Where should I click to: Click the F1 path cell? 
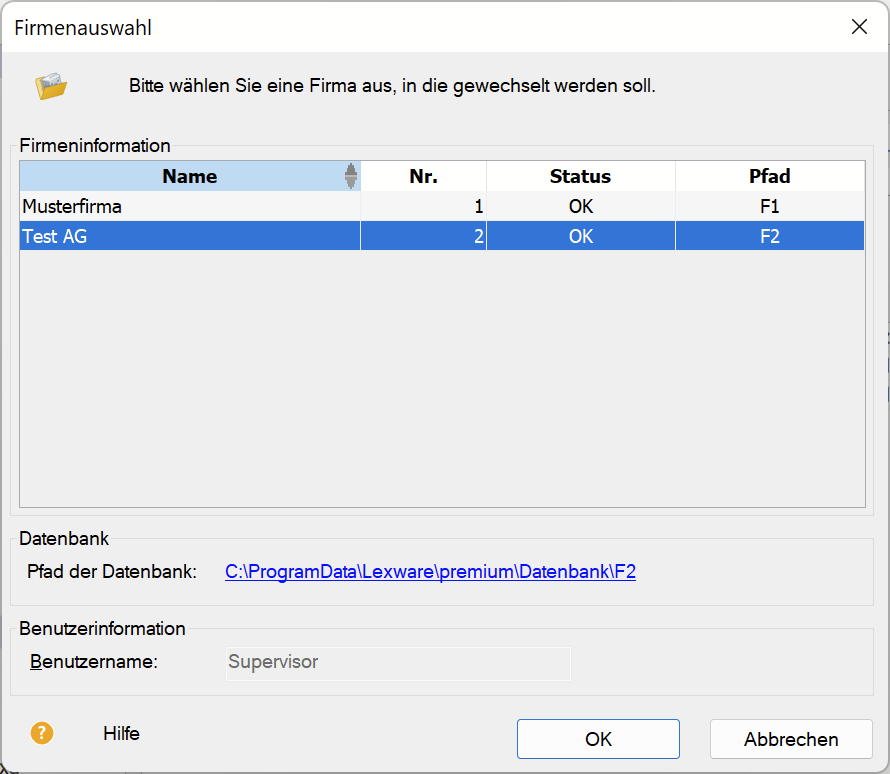[x=769, y=206]
